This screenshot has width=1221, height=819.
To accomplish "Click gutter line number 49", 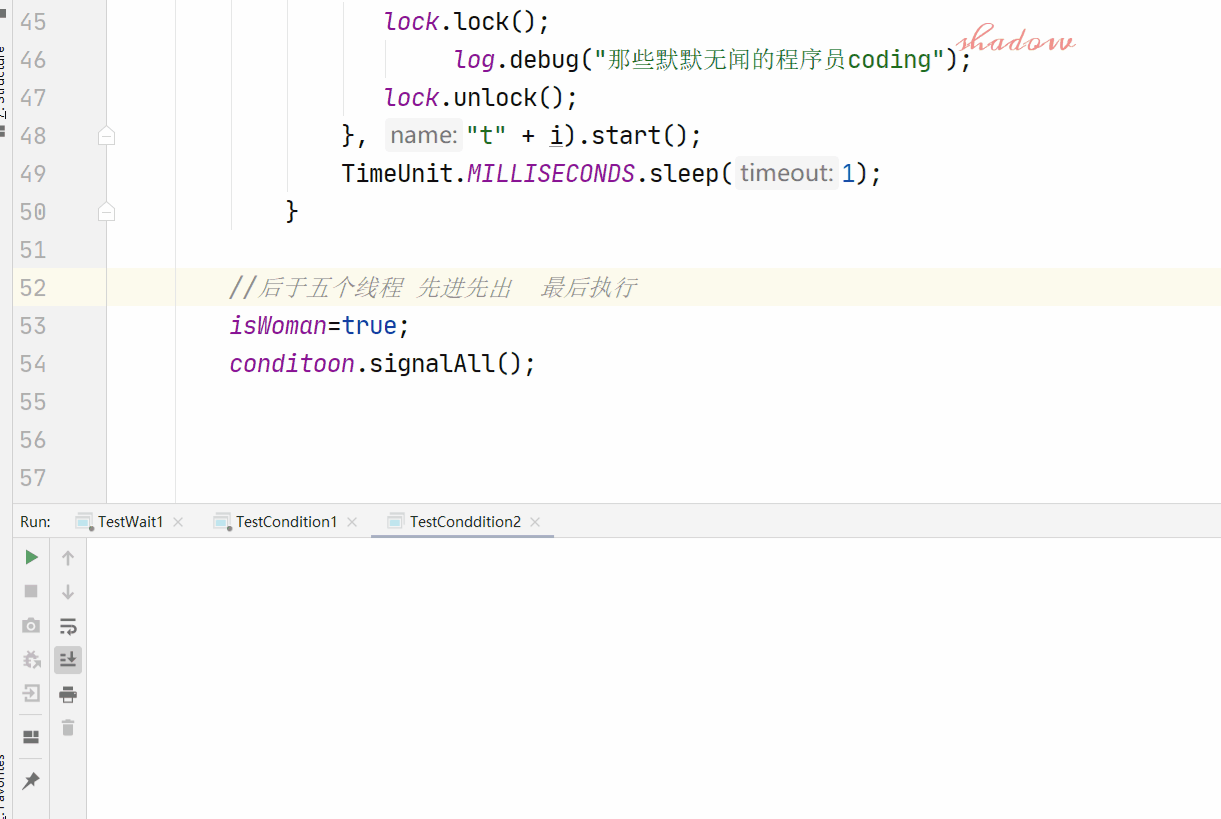I will click(33, 174).
